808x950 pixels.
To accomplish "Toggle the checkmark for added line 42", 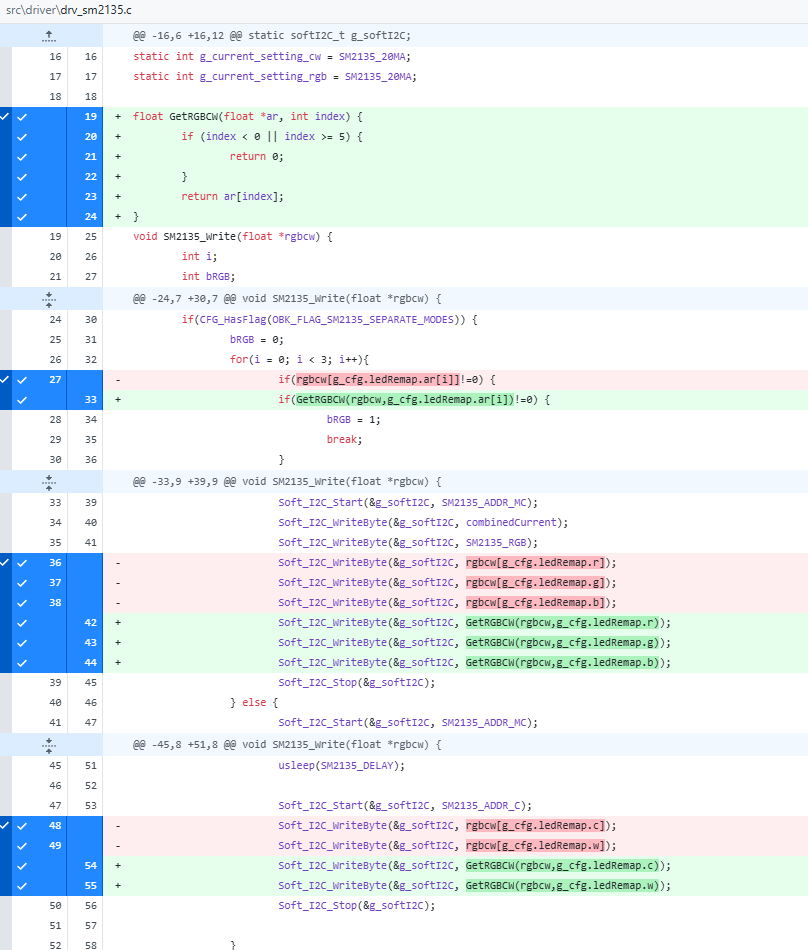I will point(22,623).
